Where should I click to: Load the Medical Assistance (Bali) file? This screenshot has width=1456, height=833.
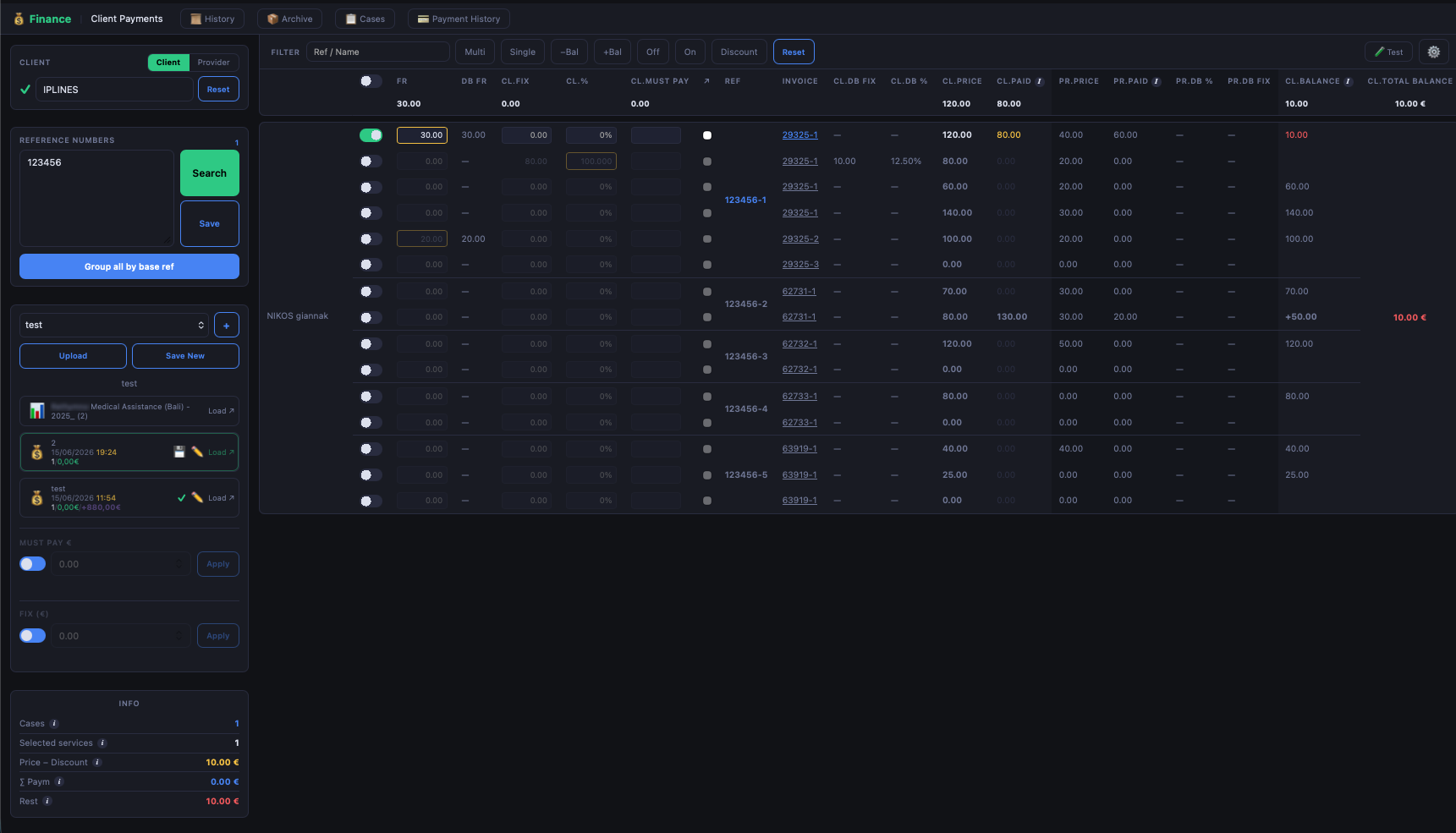(221, 411)
